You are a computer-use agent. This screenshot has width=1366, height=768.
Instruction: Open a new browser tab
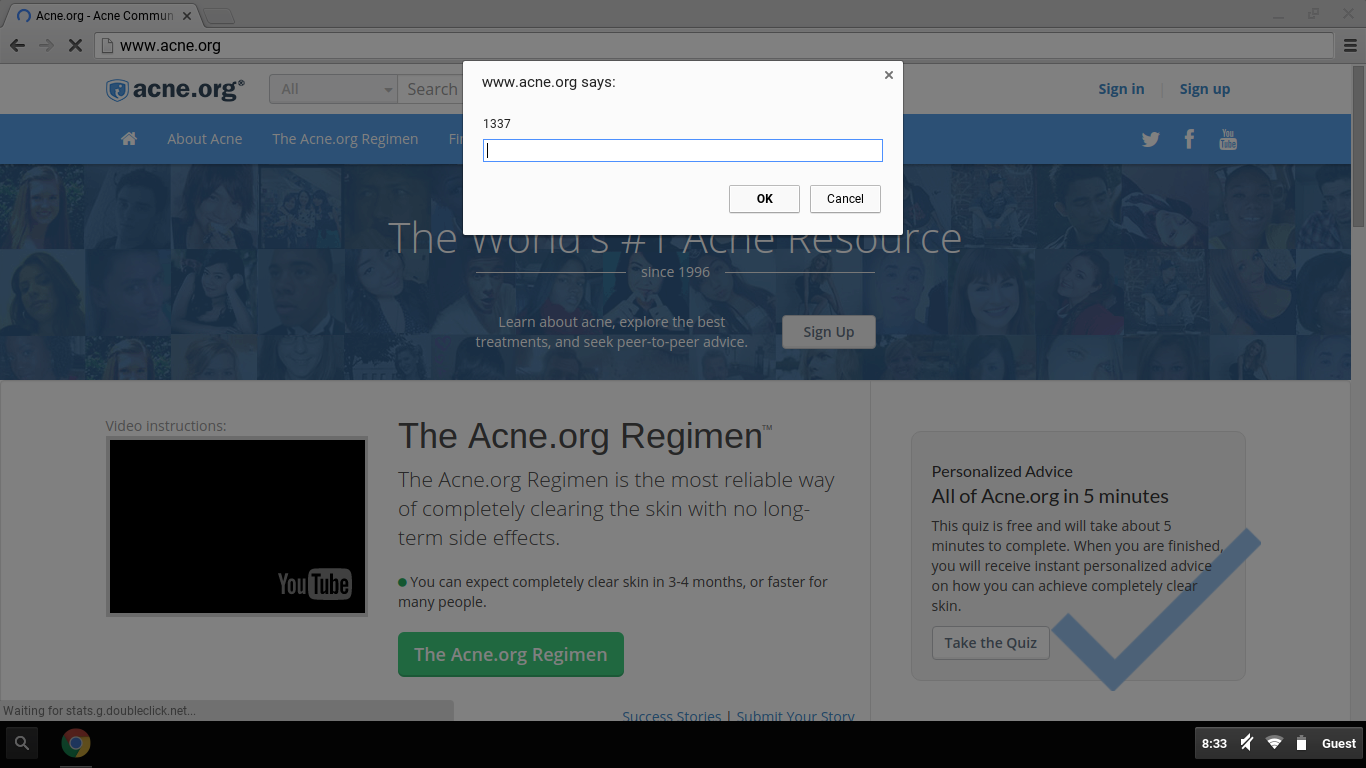point(219,16)
